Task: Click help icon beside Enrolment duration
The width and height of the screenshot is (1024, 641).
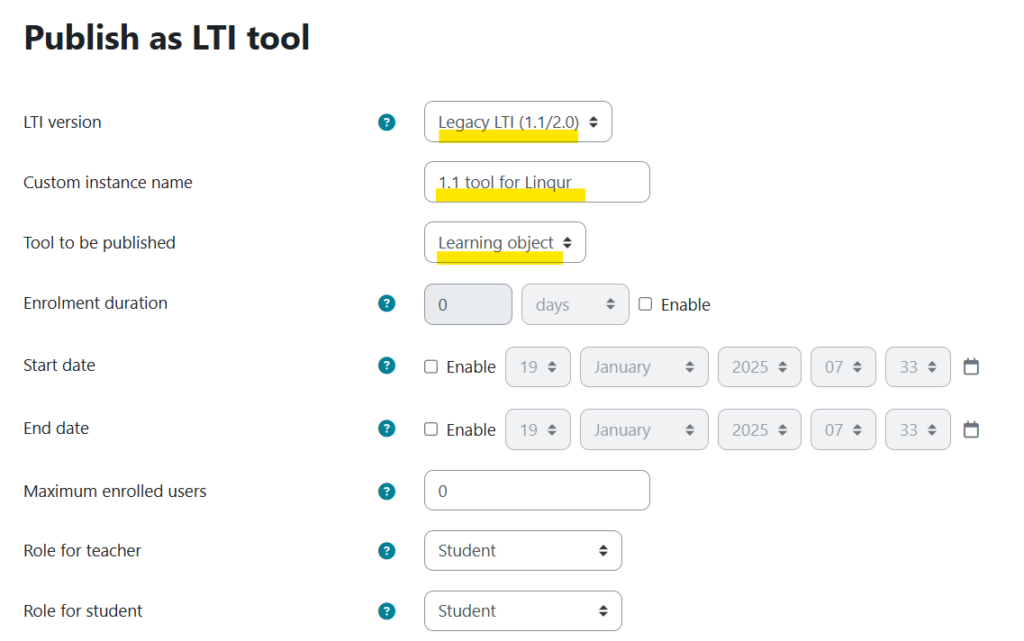Action: (x=387, y=304)
